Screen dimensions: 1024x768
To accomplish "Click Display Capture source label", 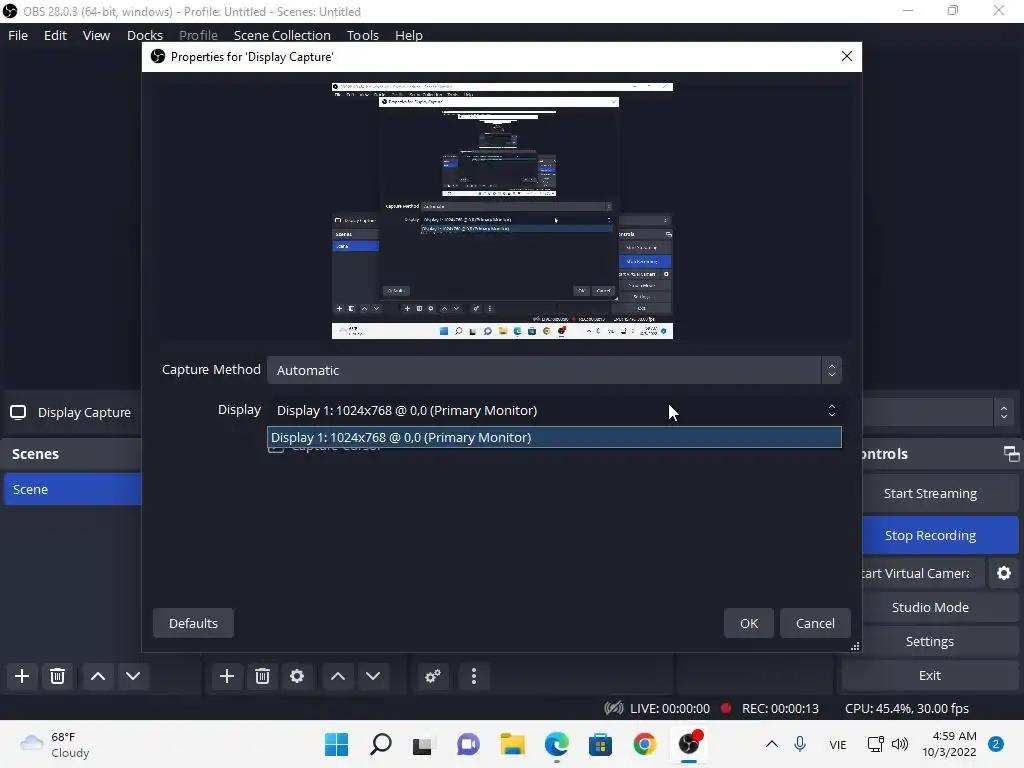I will click(84, 412).
